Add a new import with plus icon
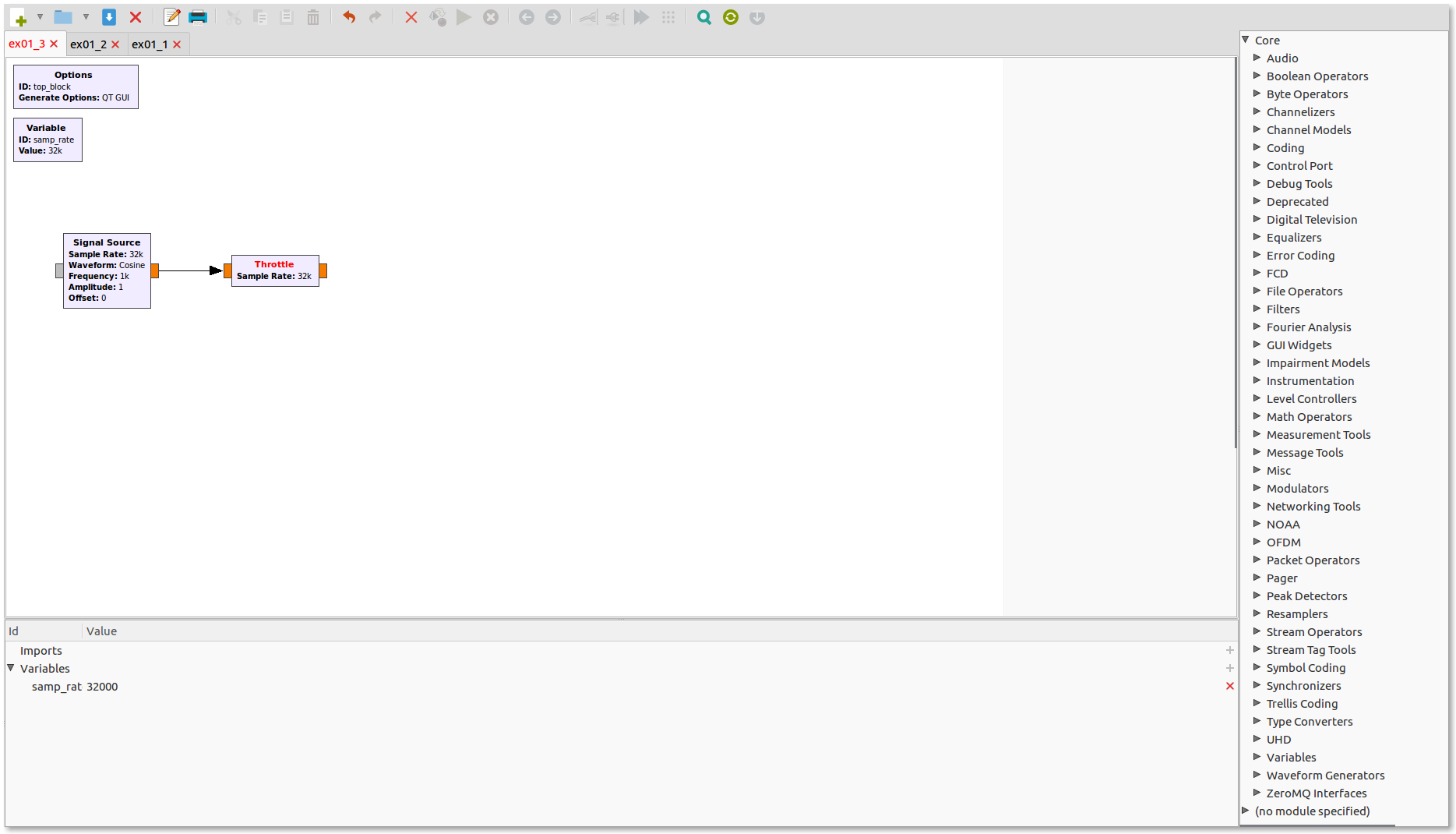This screenshot has width=1456, height=834. pos(1229,650)
